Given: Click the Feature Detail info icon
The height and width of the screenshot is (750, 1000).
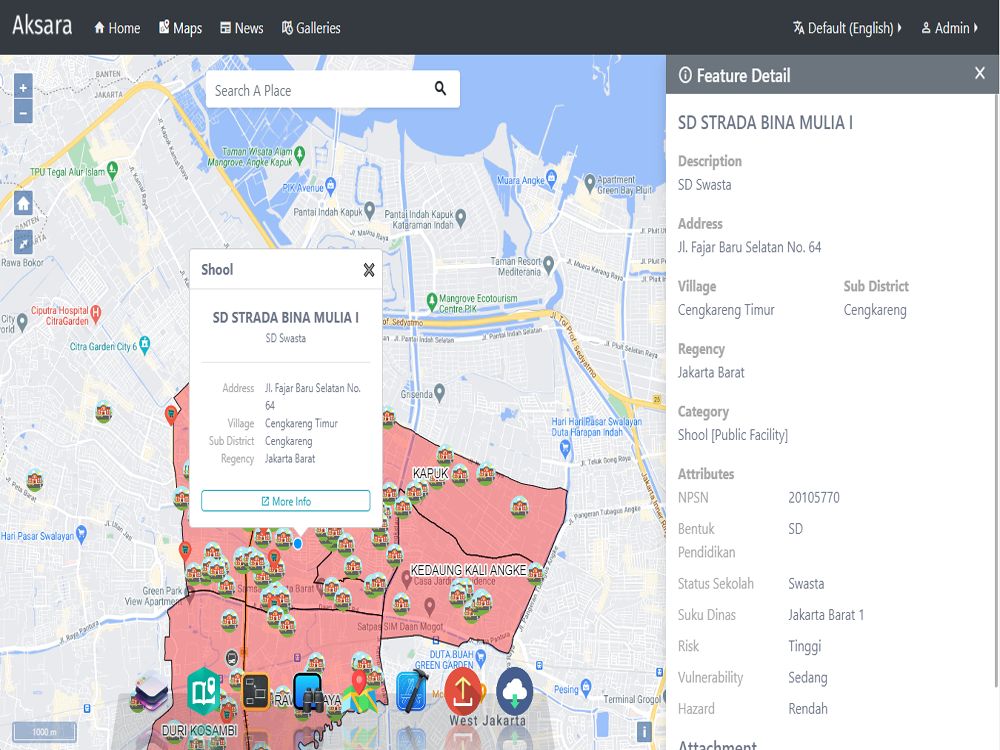Looking at the screenshot, I should coord(685,75).
